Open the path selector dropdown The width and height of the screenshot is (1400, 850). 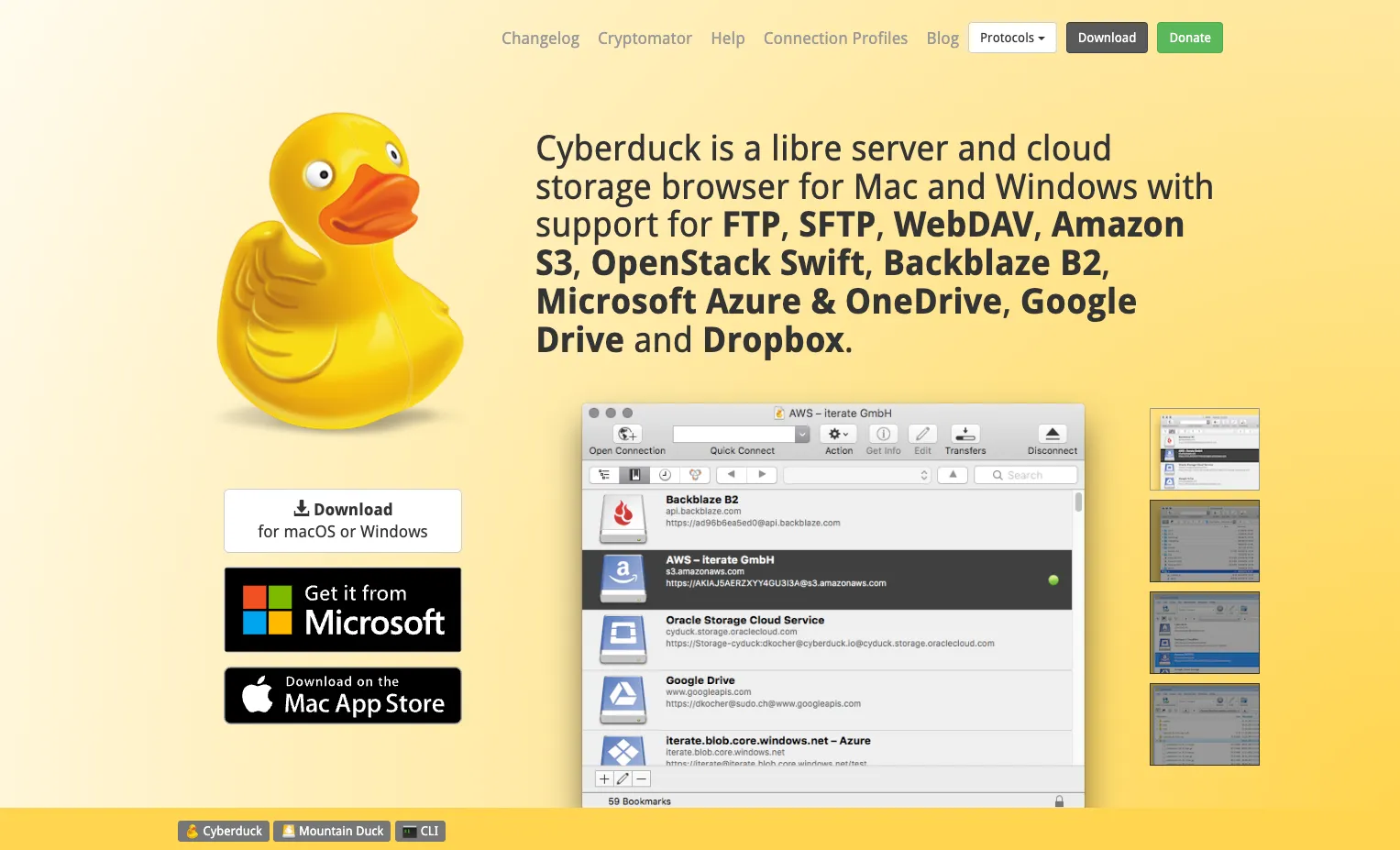point(857,475)
